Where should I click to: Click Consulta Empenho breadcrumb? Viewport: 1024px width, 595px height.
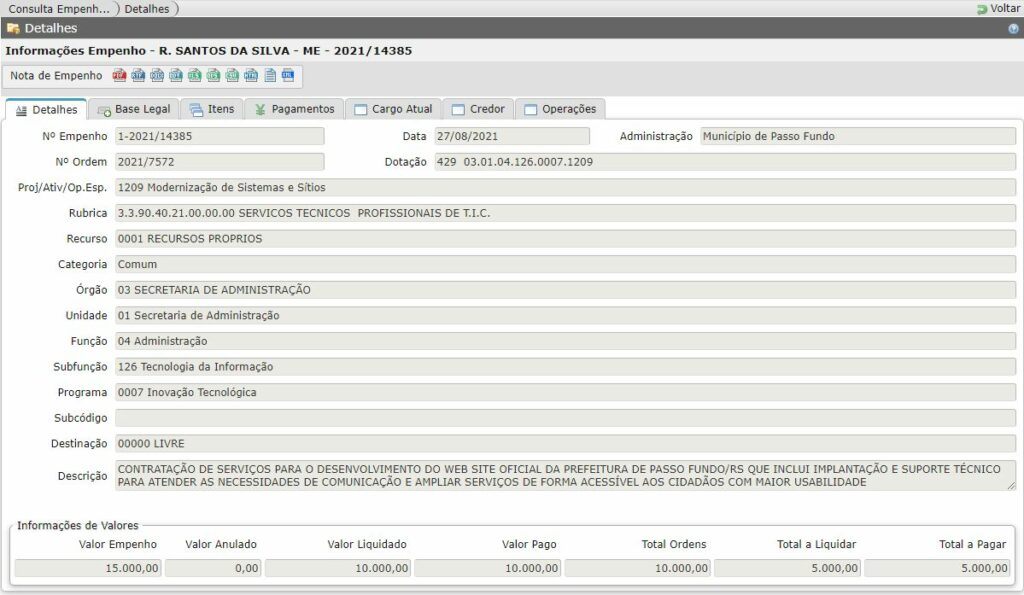point(58,8)
